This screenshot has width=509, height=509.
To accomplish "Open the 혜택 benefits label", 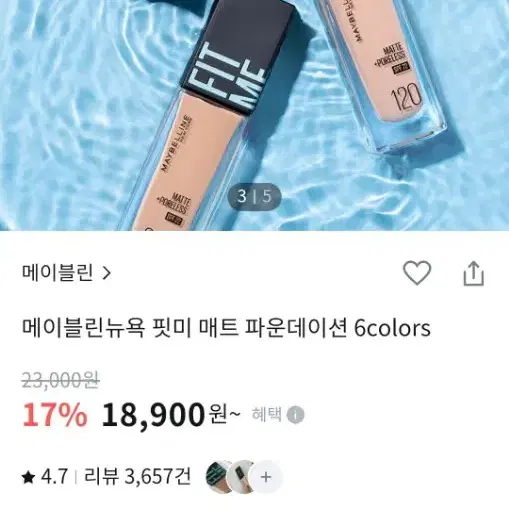I will coord(267,414).
